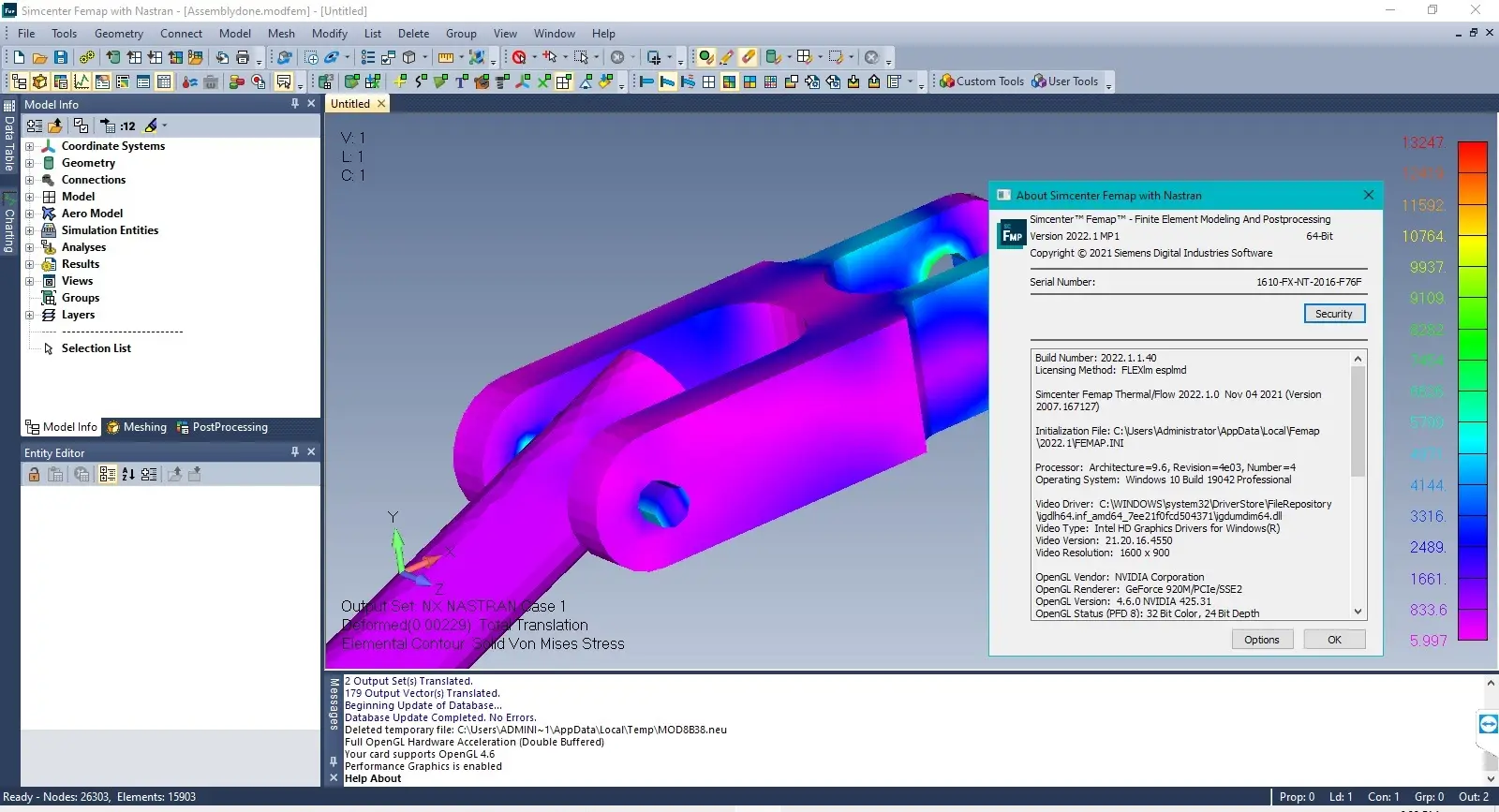1499x812 pixels.
Task: Toggle the Entity Editor pane icon
Action: click(102, 81)
